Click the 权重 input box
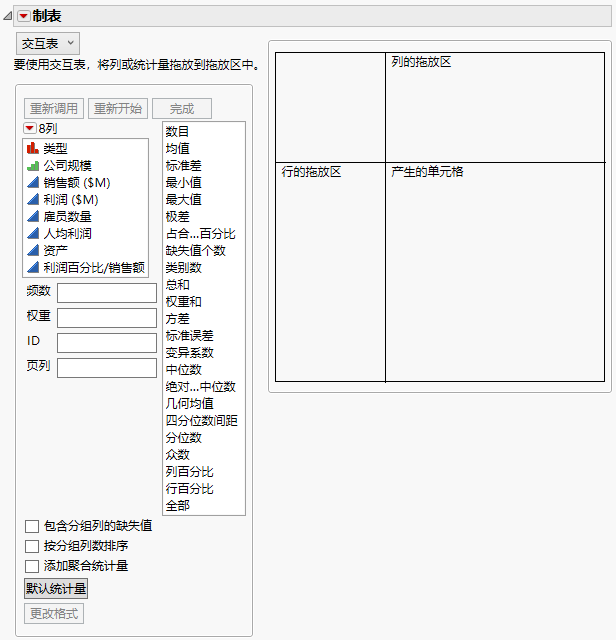Screen dimensions: 616x640 point(107,318)
